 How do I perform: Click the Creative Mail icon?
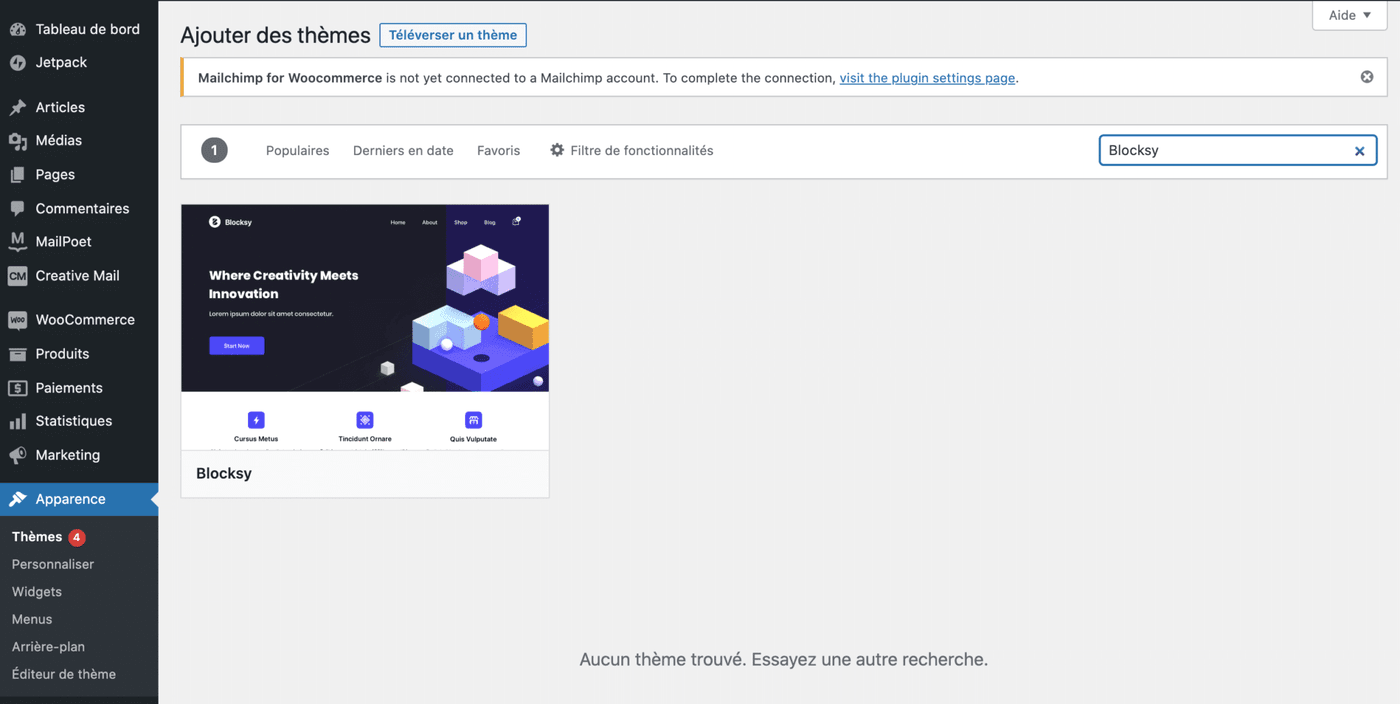17,276
